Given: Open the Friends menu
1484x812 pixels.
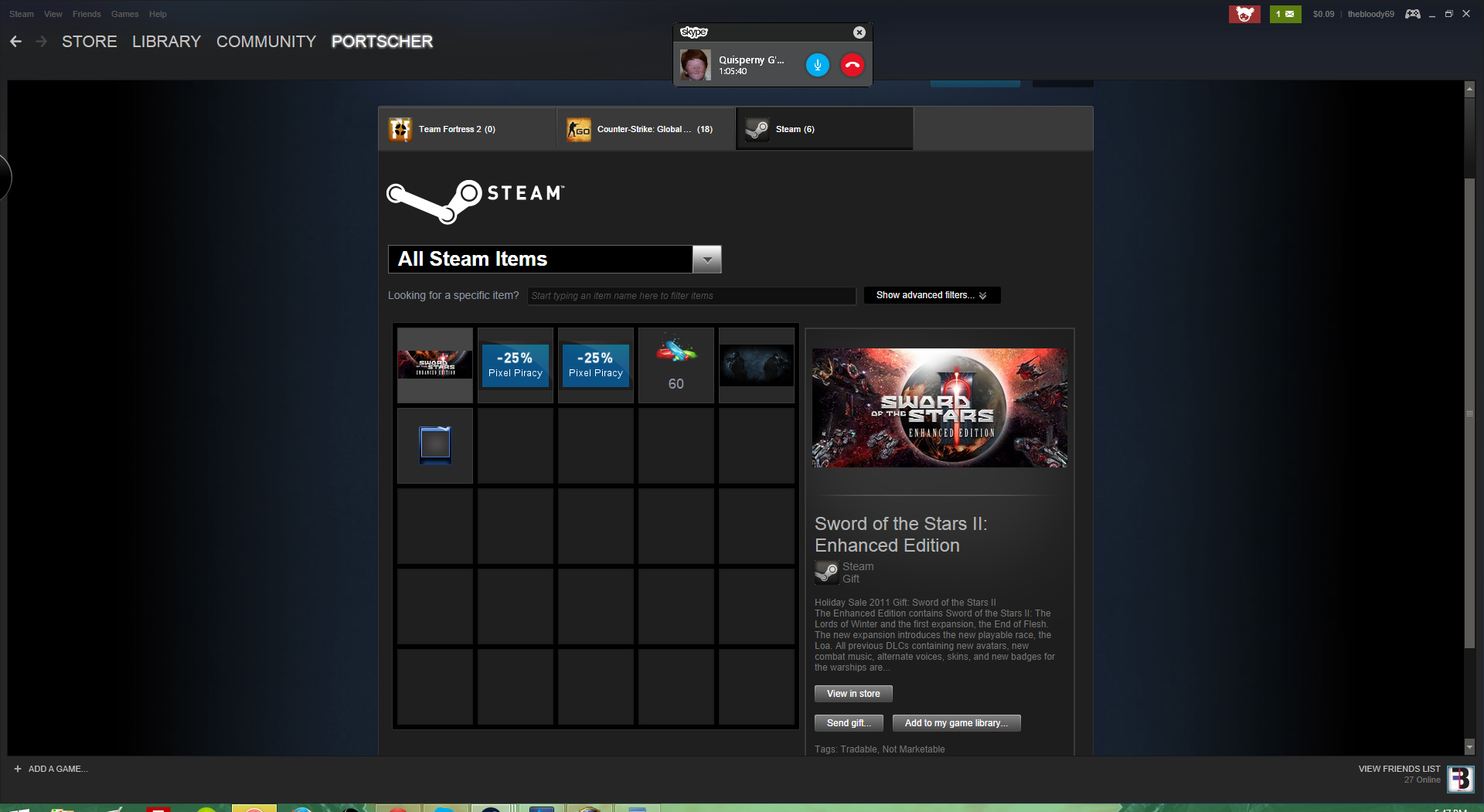Looking at the screenshot, I should pos(87,14).
